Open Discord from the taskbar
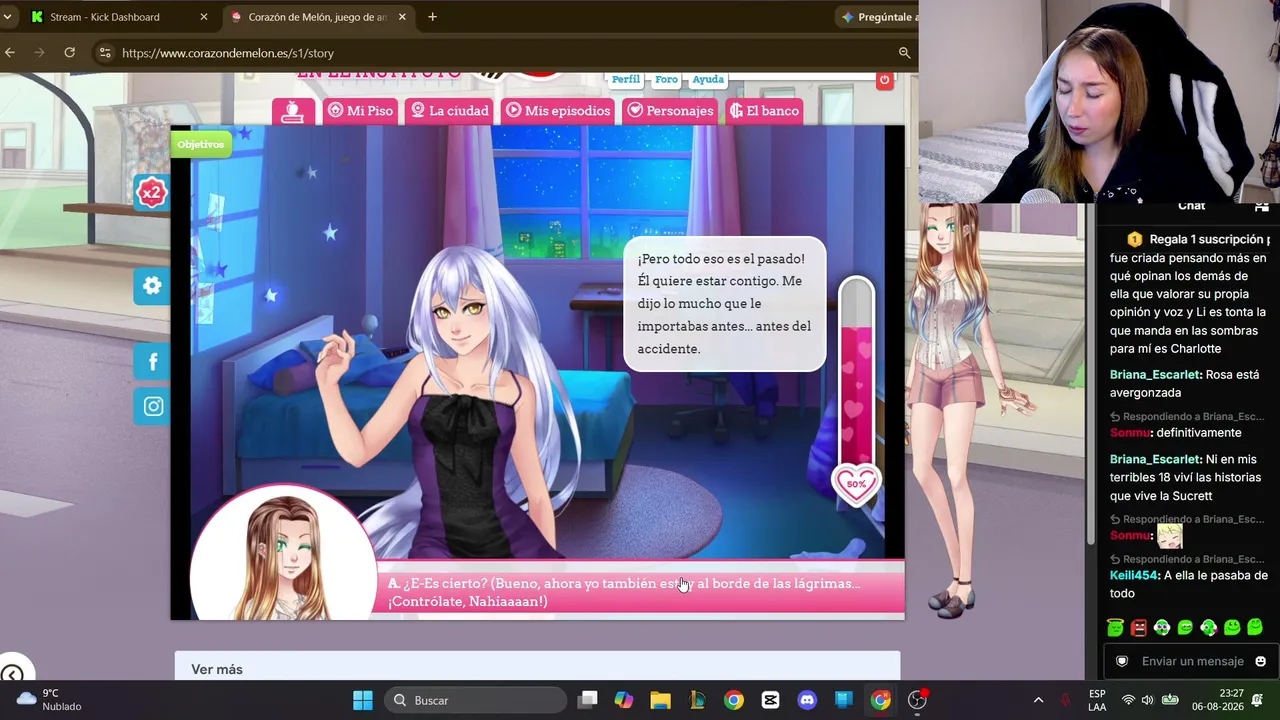The height and width of the screenshot is (720, 1280). [x=807, y=700]
